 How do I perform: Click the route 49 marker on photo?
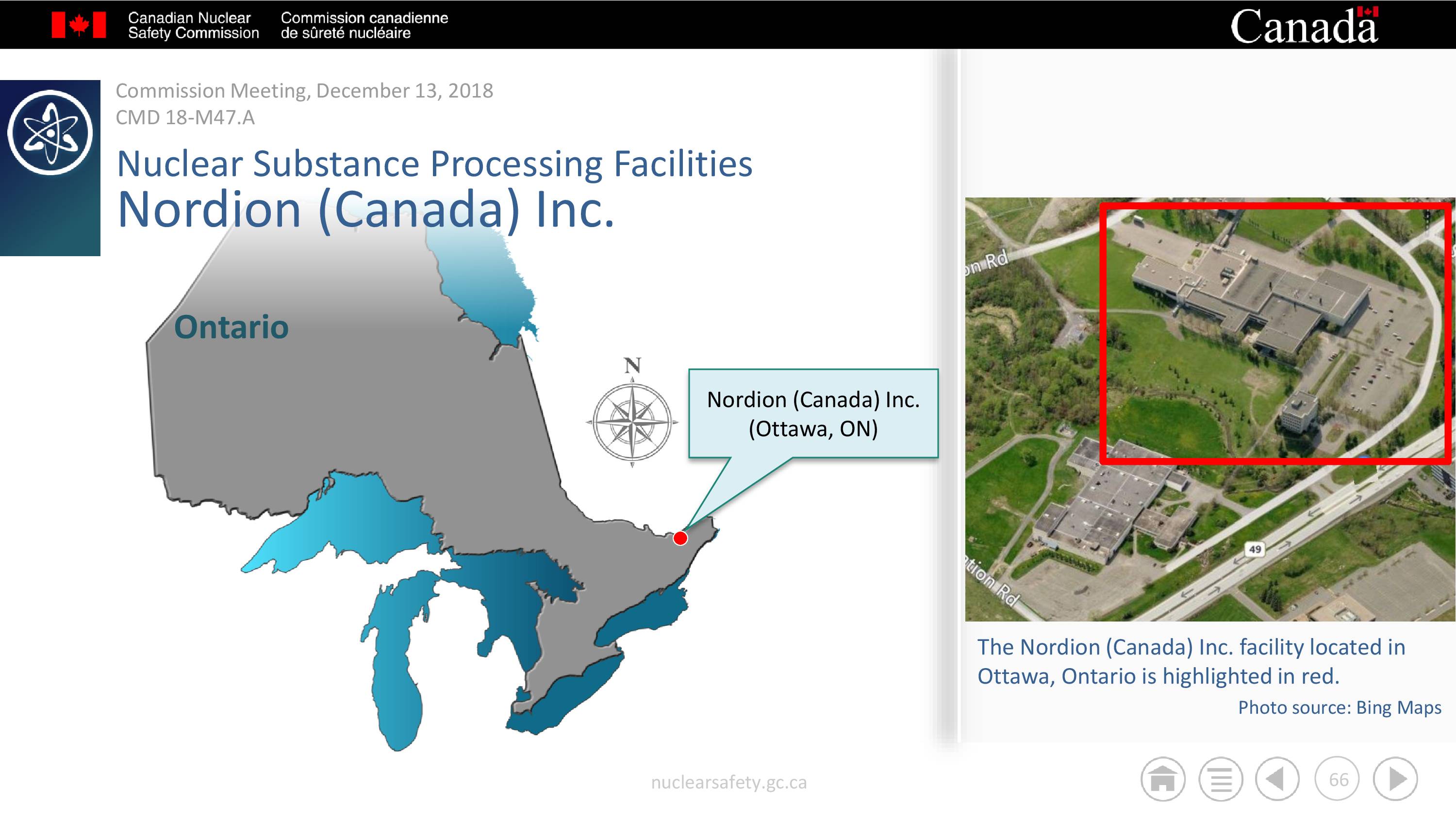point(1255,549)
